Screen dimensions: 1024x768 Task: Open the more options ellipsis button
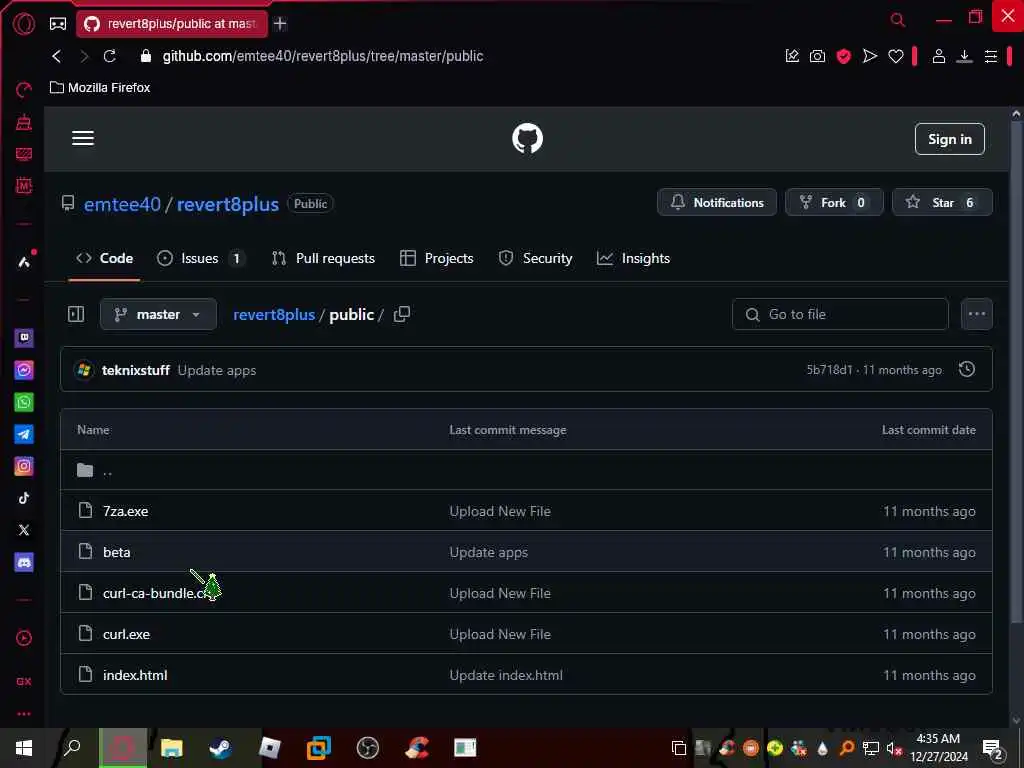[x=976, y=314]
